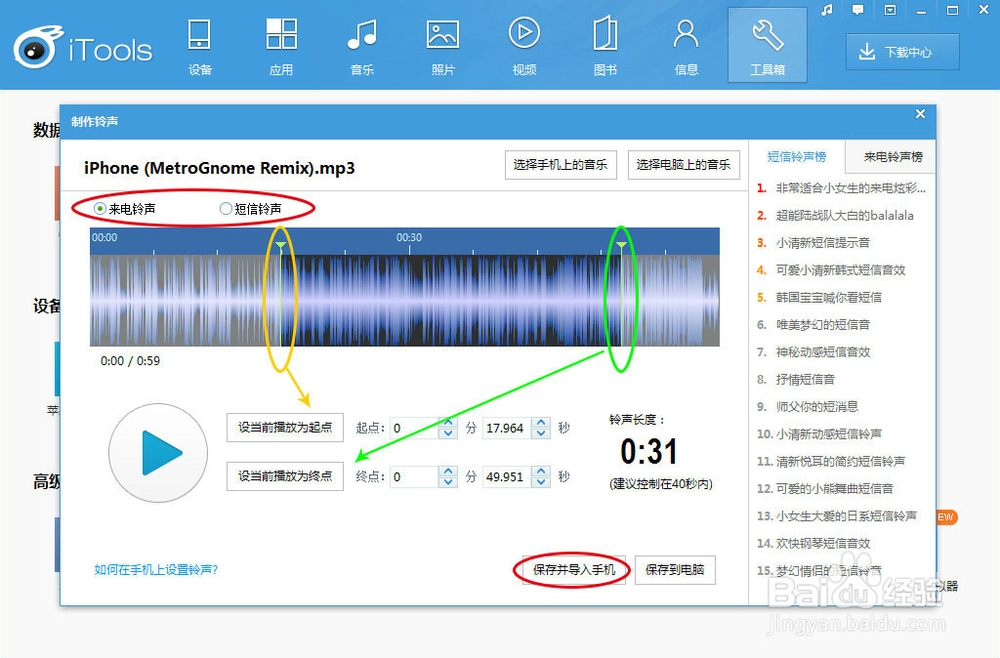
Task: Open the 图书 books section
Action: (605, 48)
